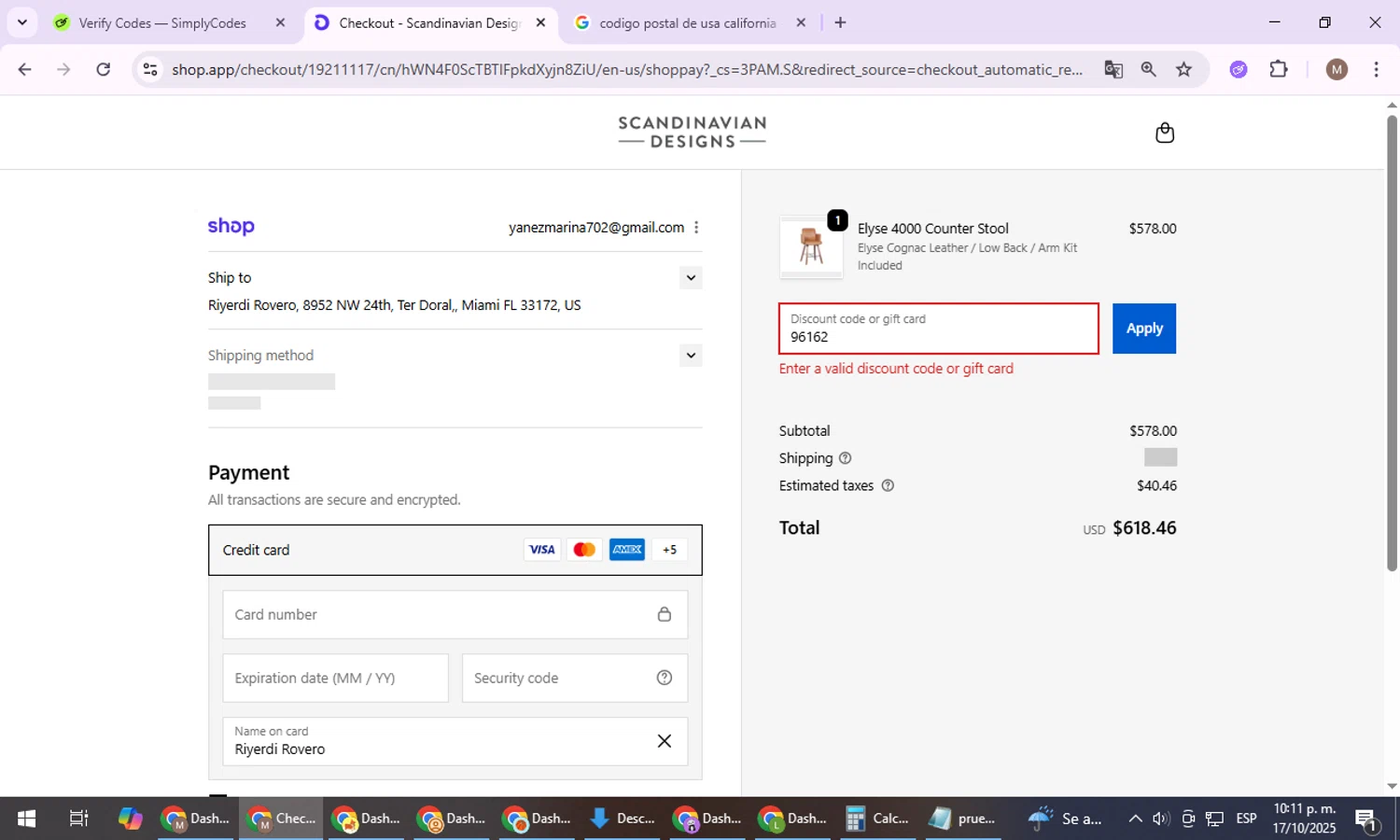This screenshot has height=840, width=1400.
Task: Reload the checkout page
Action: click(104, 69)
